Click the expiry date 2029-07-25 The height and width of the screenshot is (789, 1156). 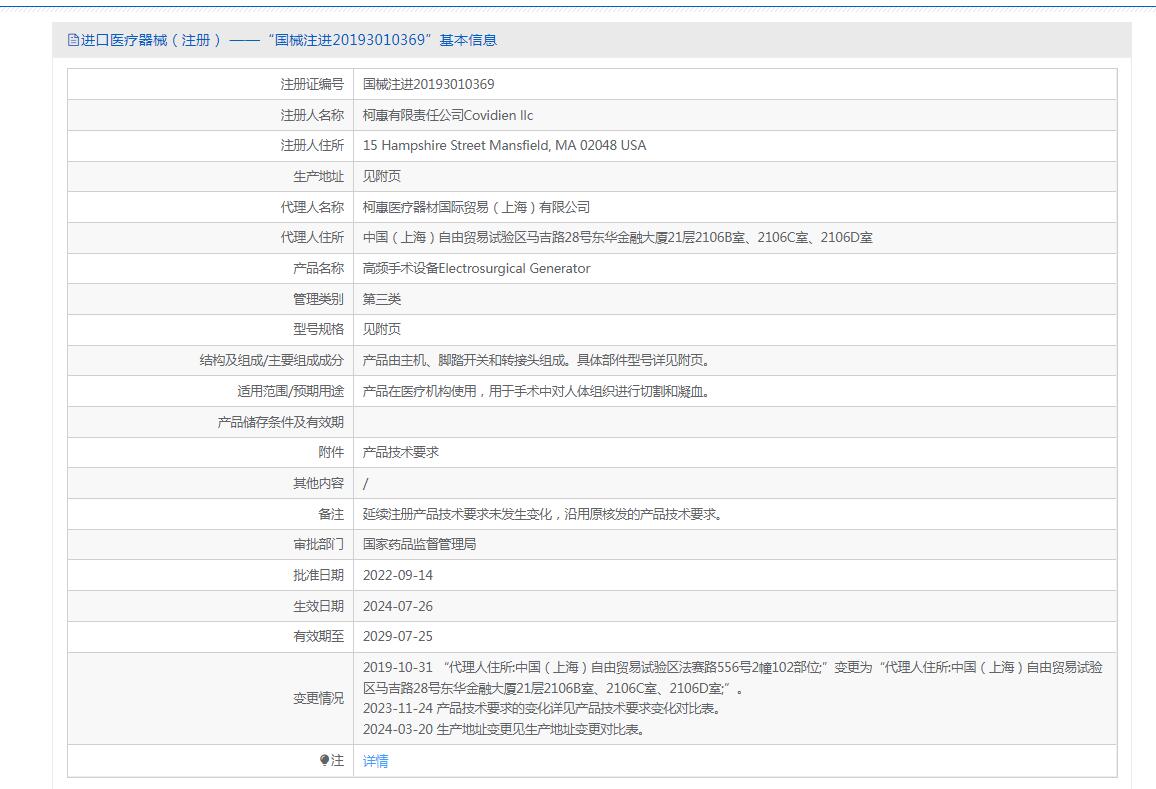(x=398, y=636)
